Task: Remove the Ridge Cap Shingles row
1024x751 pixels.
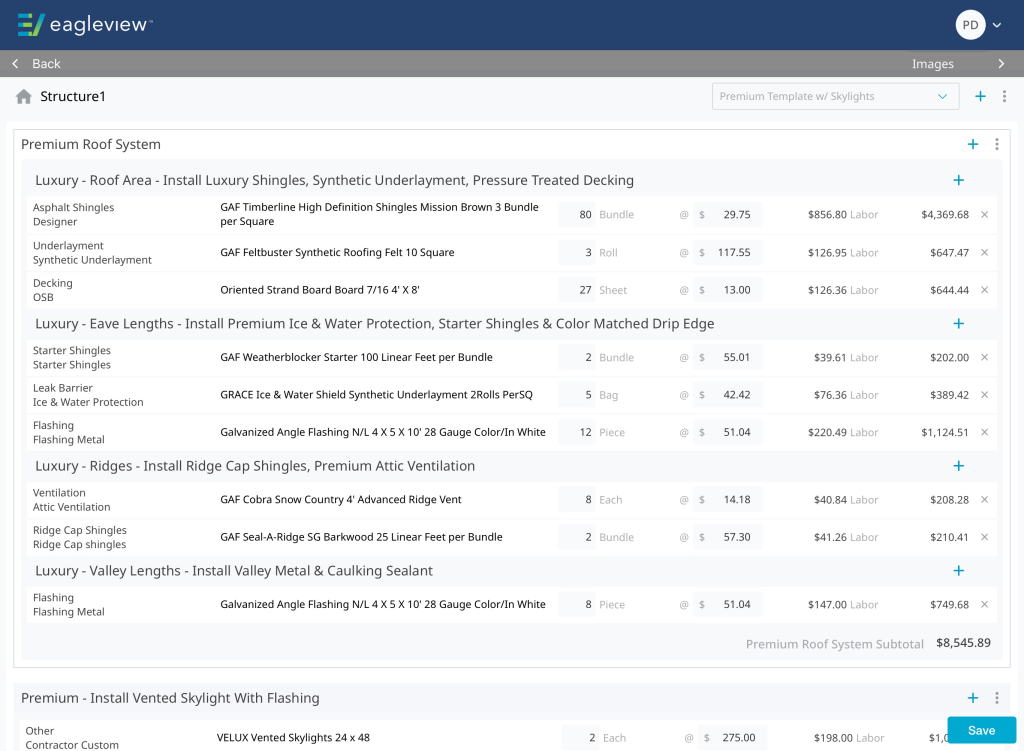Action: click(985, 537)
